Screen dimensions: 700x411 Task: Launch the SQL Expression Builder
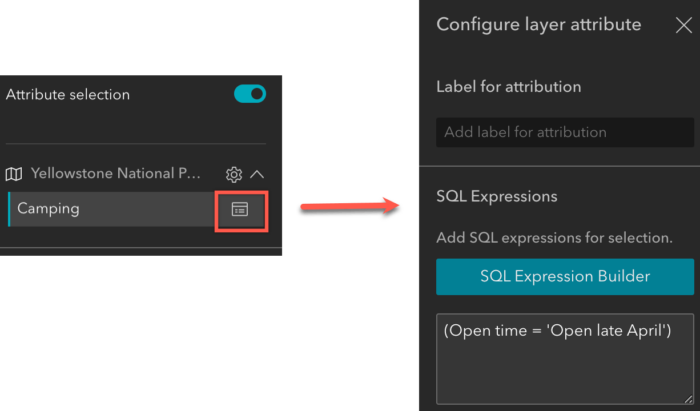tap(564, 276)
